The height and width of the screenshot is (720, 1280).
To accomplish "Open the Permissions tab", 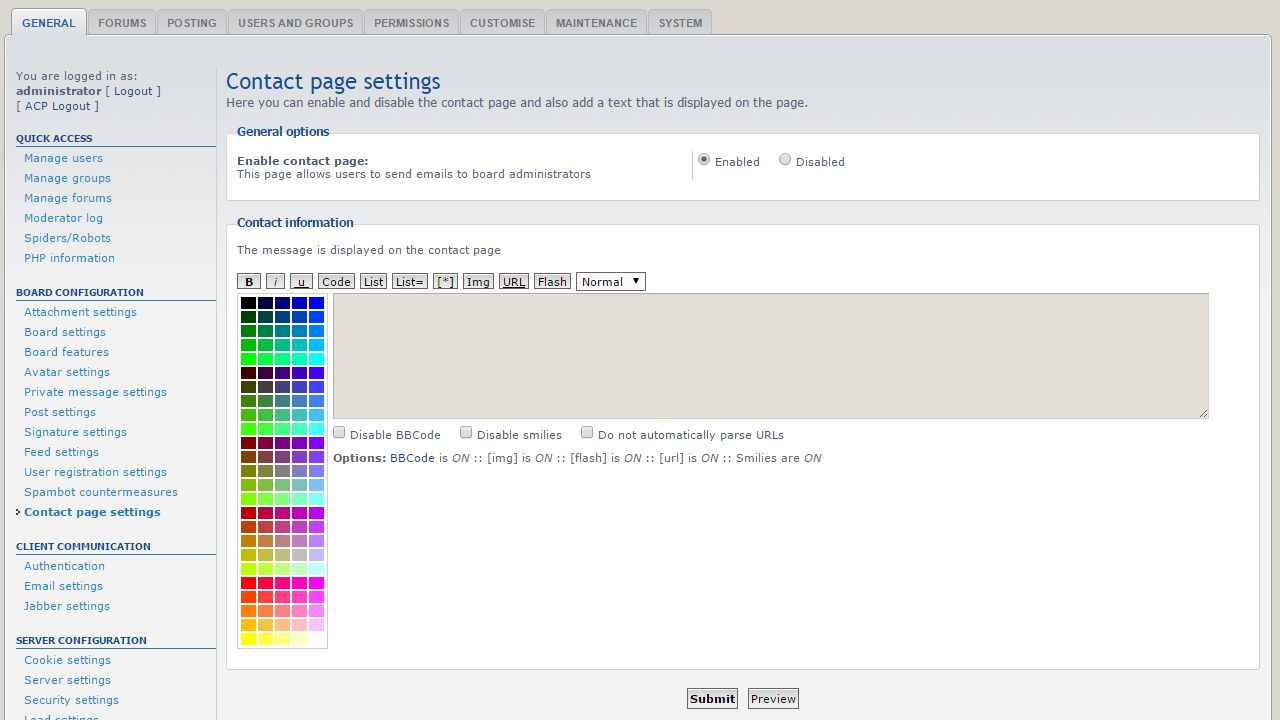I will click(x=412, y=23).
